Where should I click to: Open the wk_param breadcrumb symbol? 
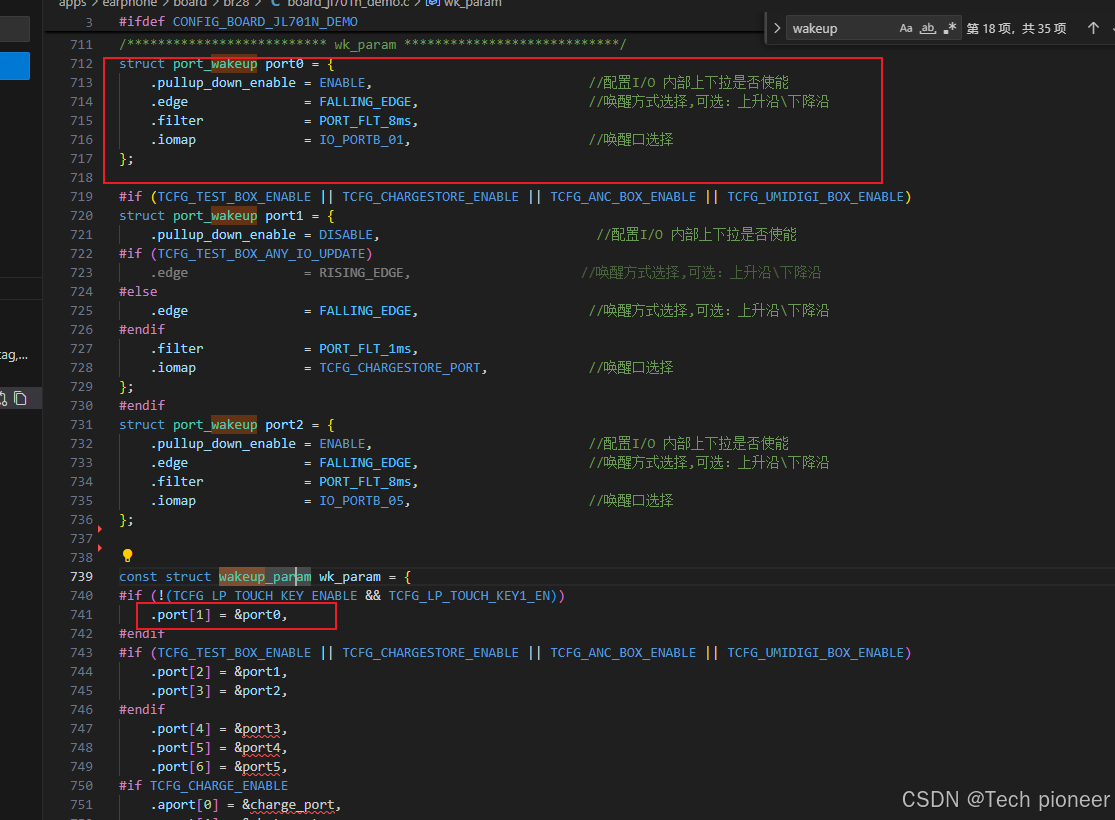point(473,4)
